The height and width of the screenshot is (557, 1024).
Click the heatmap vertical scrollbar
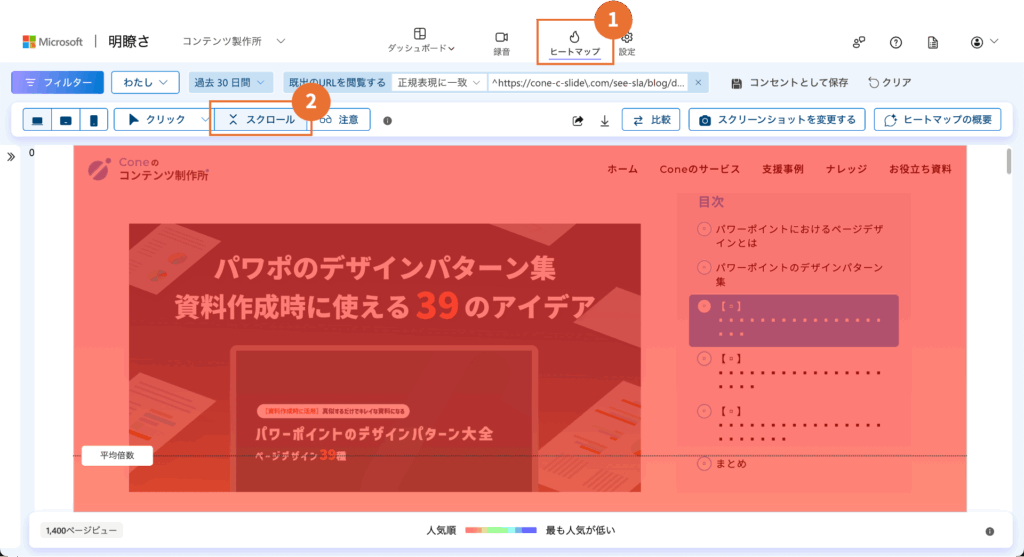(1009, 161)
